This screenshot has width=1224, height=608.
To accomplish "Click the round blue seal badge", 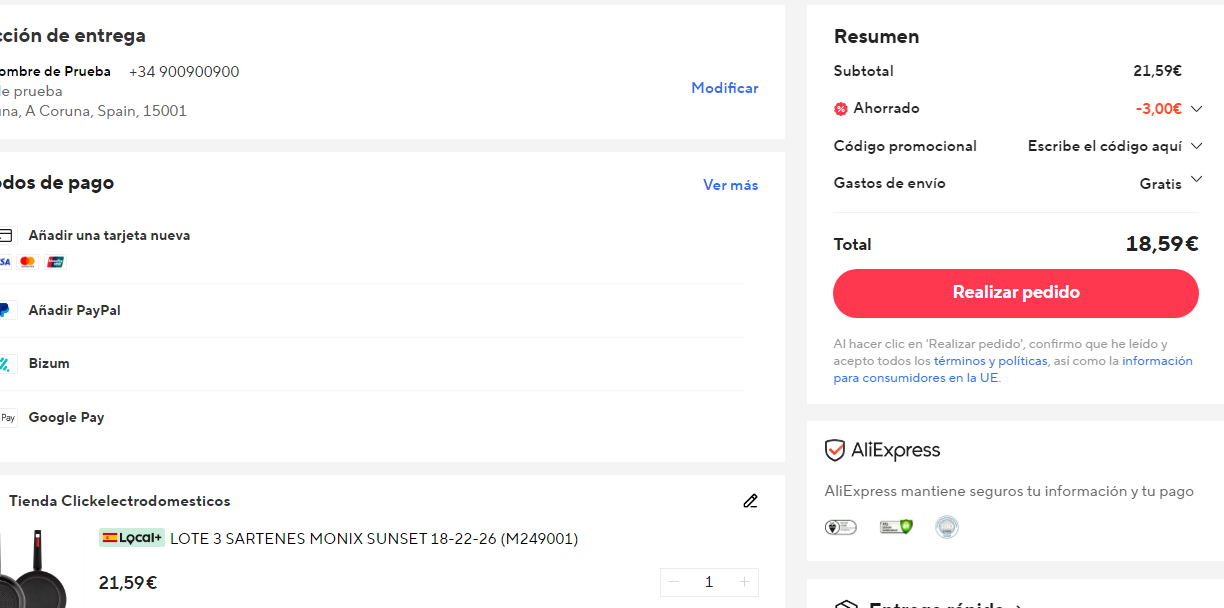I will point(947,527).
